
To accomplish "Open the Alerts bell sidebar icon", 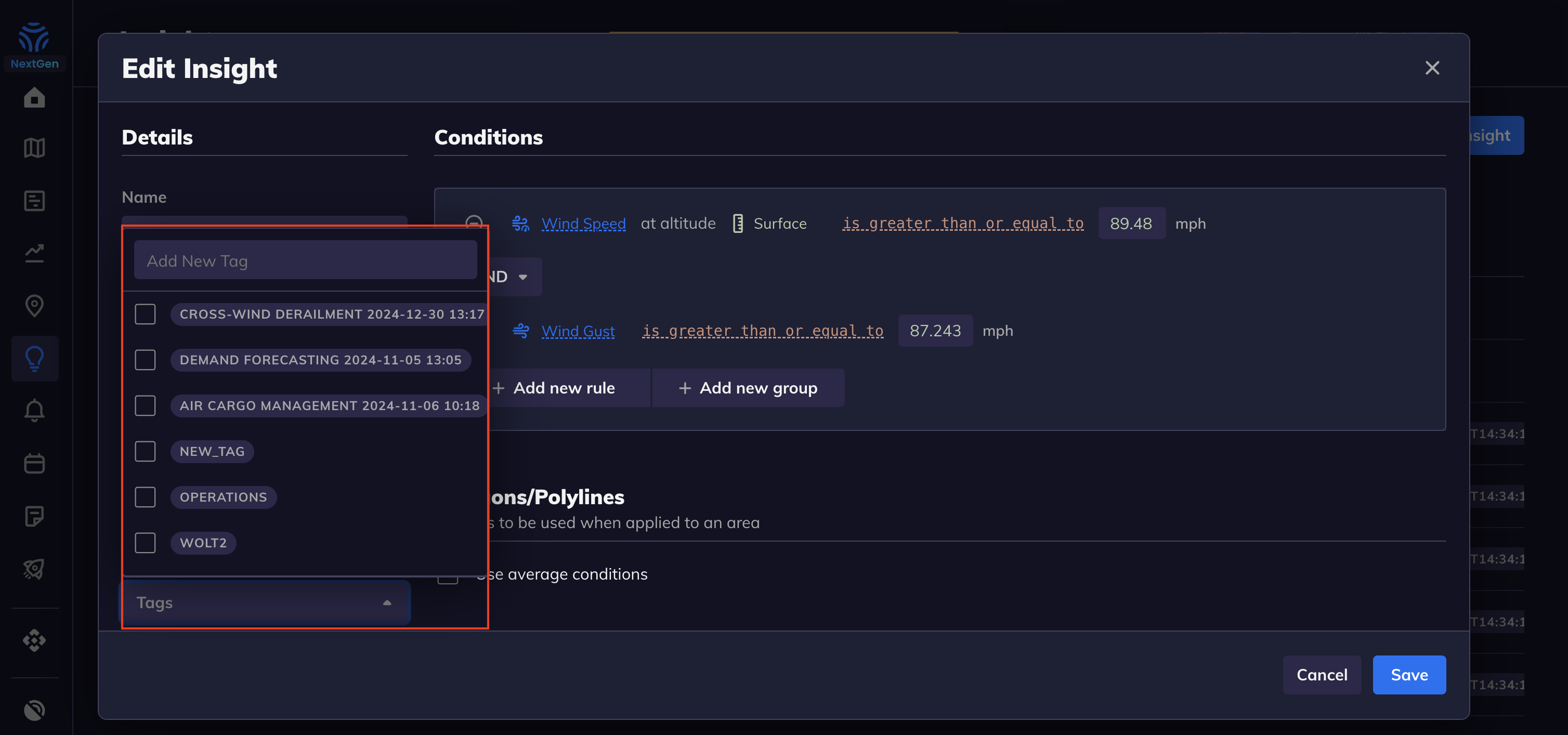I will click(x=34, y=411).
